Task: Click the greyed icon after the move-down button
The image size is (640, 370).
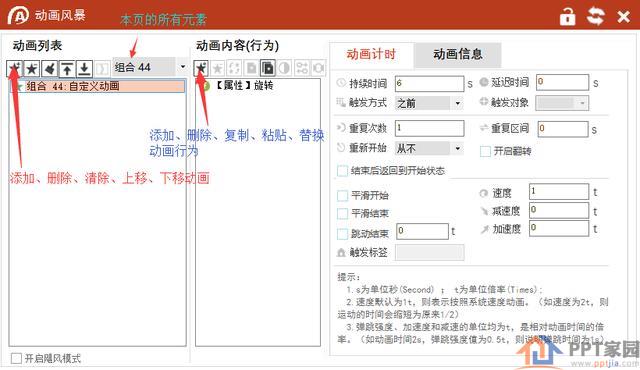Action: pyautogui.click(x=102, y=68)
